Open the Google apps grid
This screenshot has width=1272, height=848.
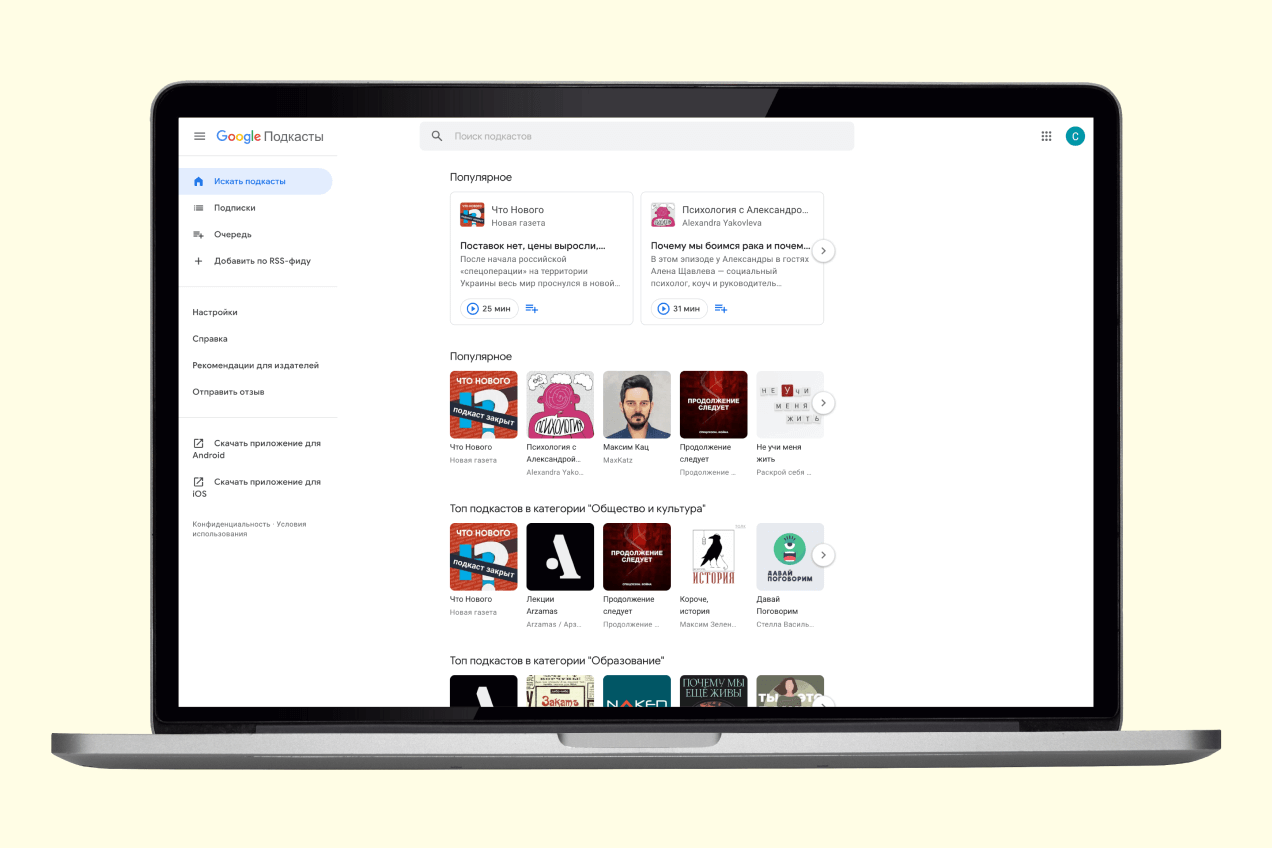[1046, 136]
